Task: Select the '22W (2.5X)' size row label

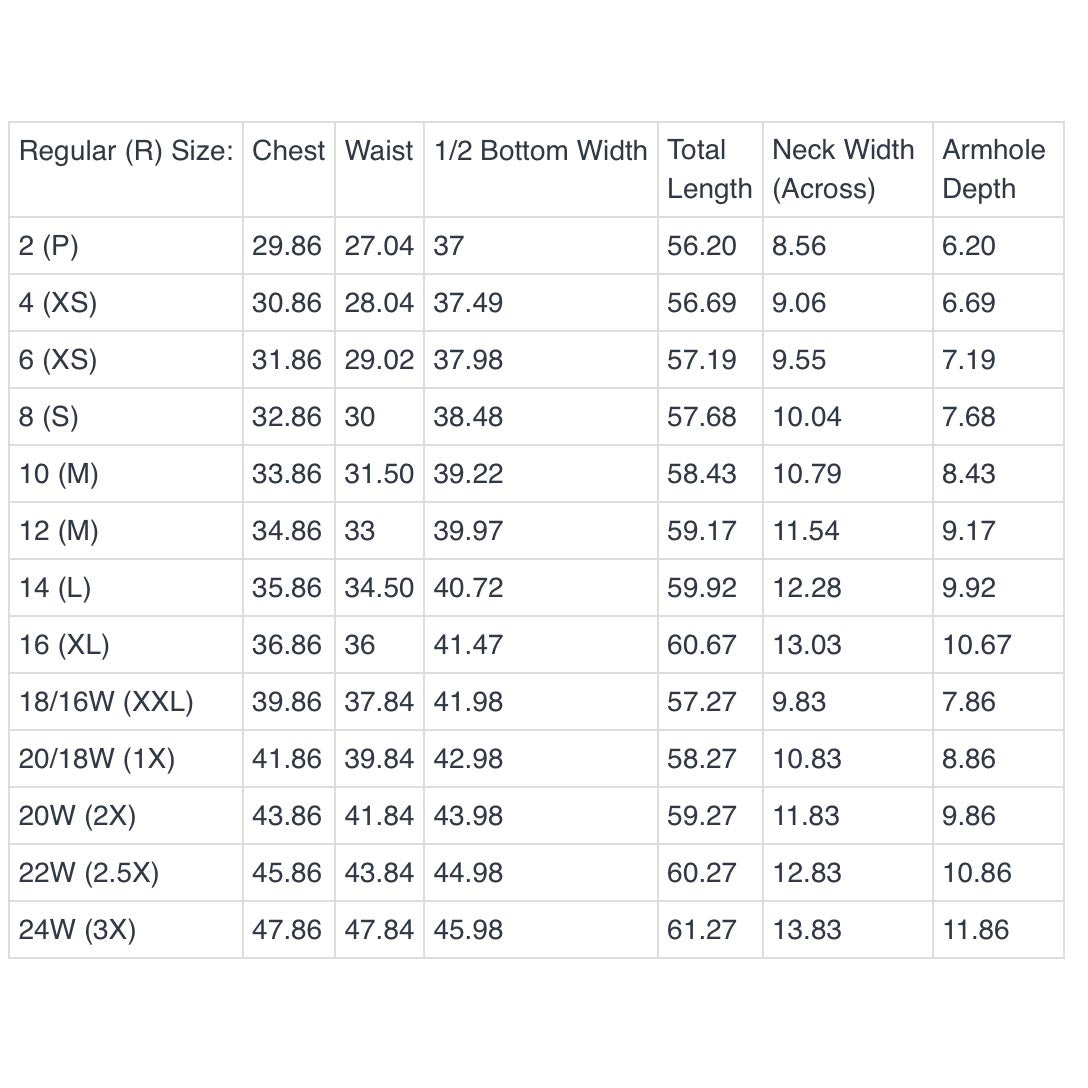Action: 89,872
